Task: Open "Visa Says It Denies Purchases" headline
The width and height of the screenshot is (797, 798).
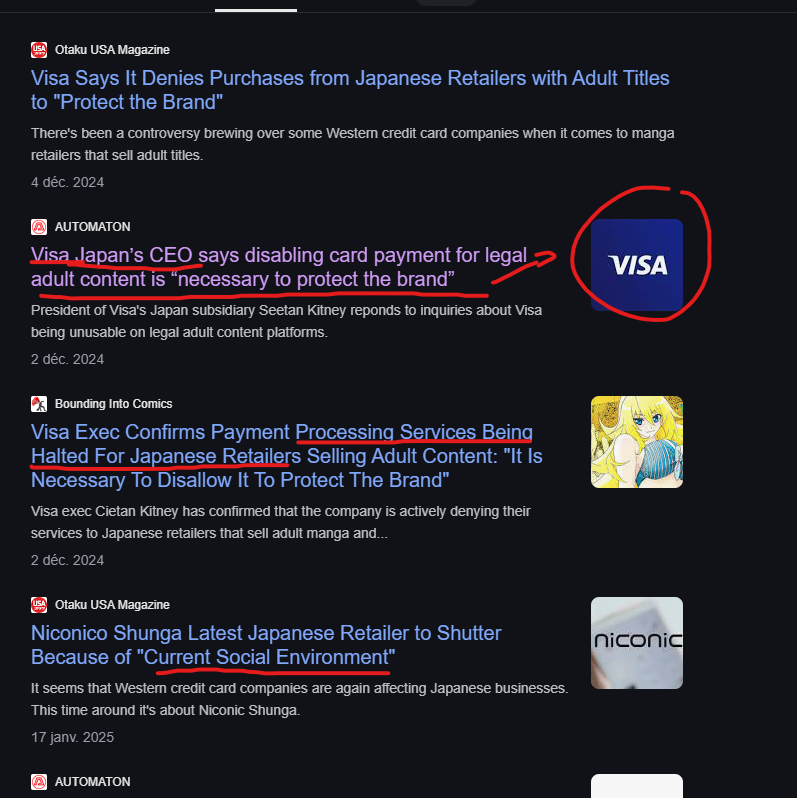Action: pyautogui.click(x=350, y=90)
